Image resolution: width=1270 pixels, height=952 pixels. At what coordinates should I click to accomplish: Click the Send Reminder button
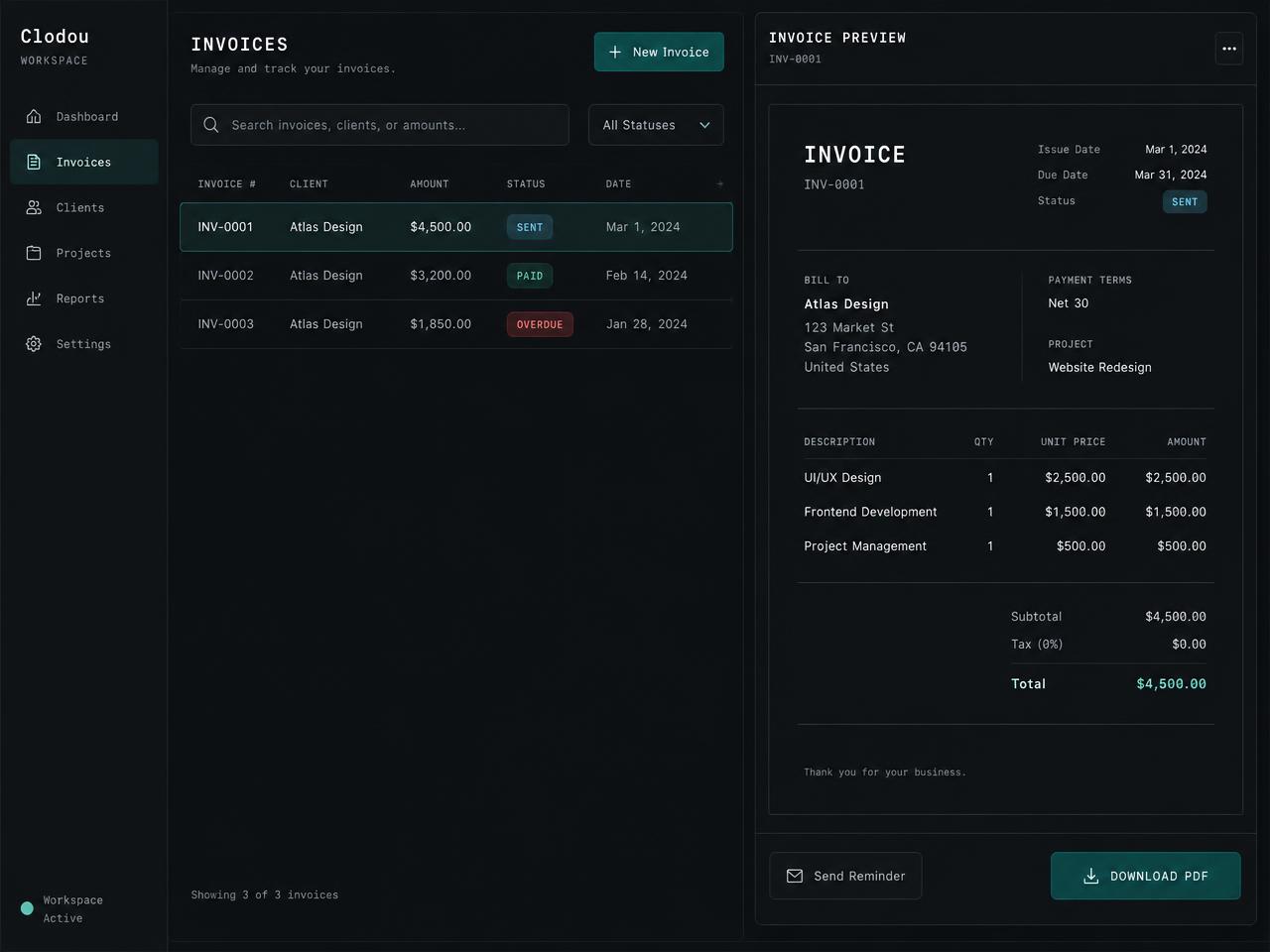coord(845,876)
